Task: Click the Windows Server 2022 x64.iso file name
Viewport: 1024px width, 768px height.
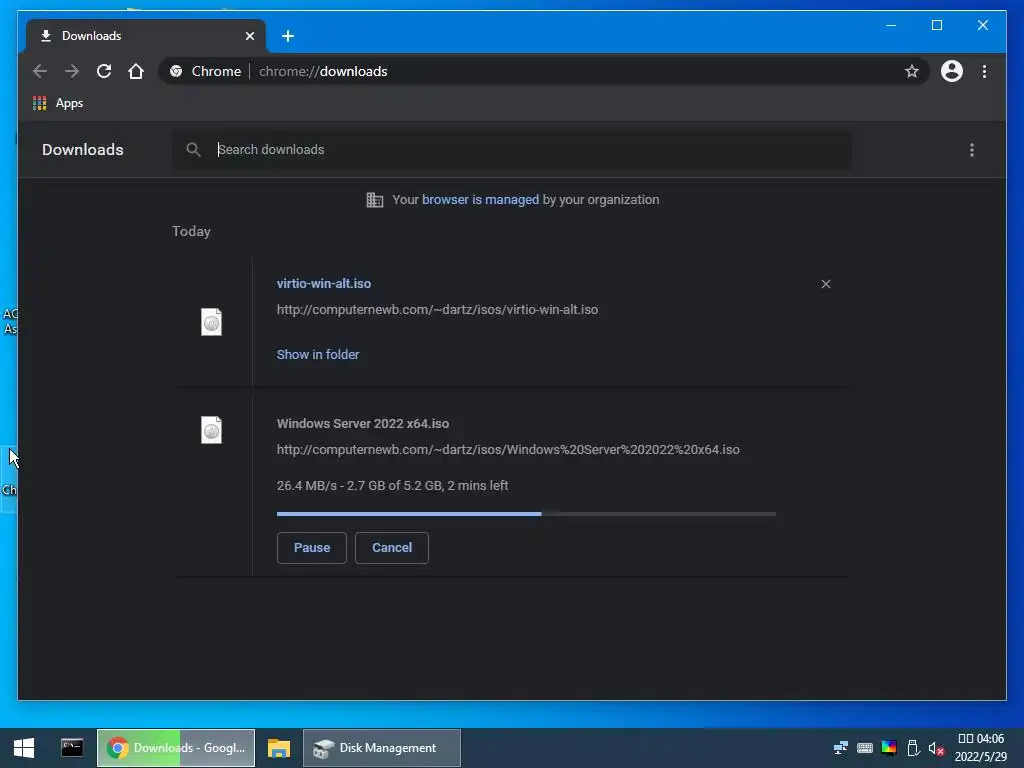Action: 362,423
